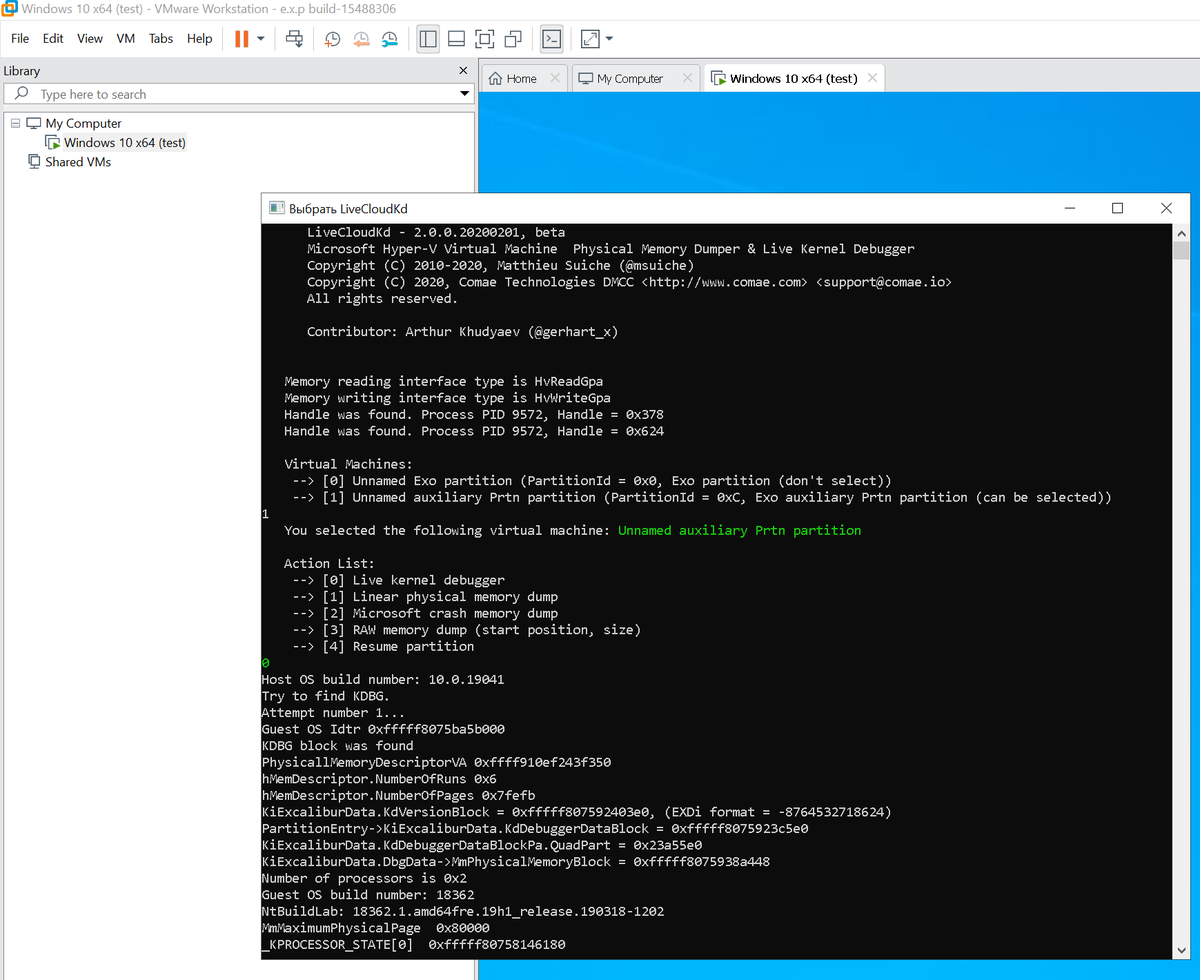Click the '[2] Microsoft crash memory dump' line
This screenshot has width=1200, height=980.
point(425,613)
